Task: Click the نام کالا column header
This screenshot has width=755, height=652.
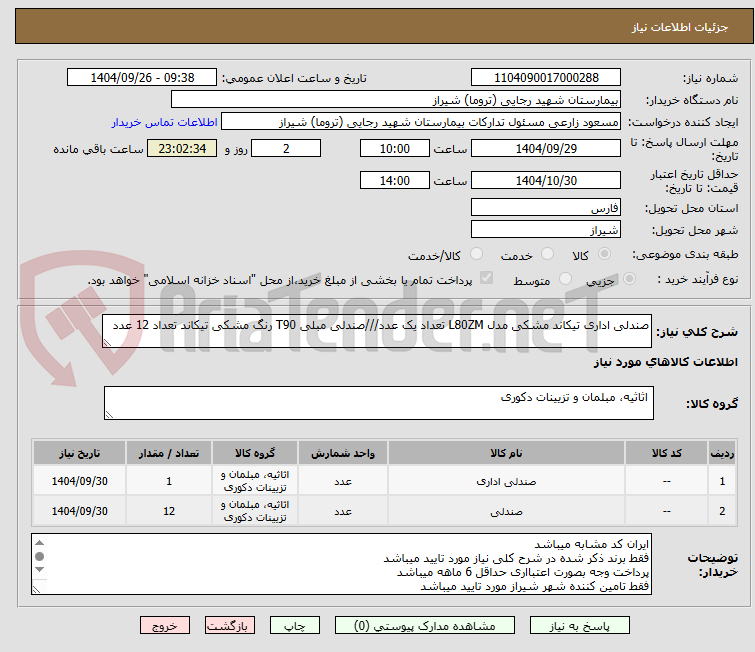Action: click(506, 453)
